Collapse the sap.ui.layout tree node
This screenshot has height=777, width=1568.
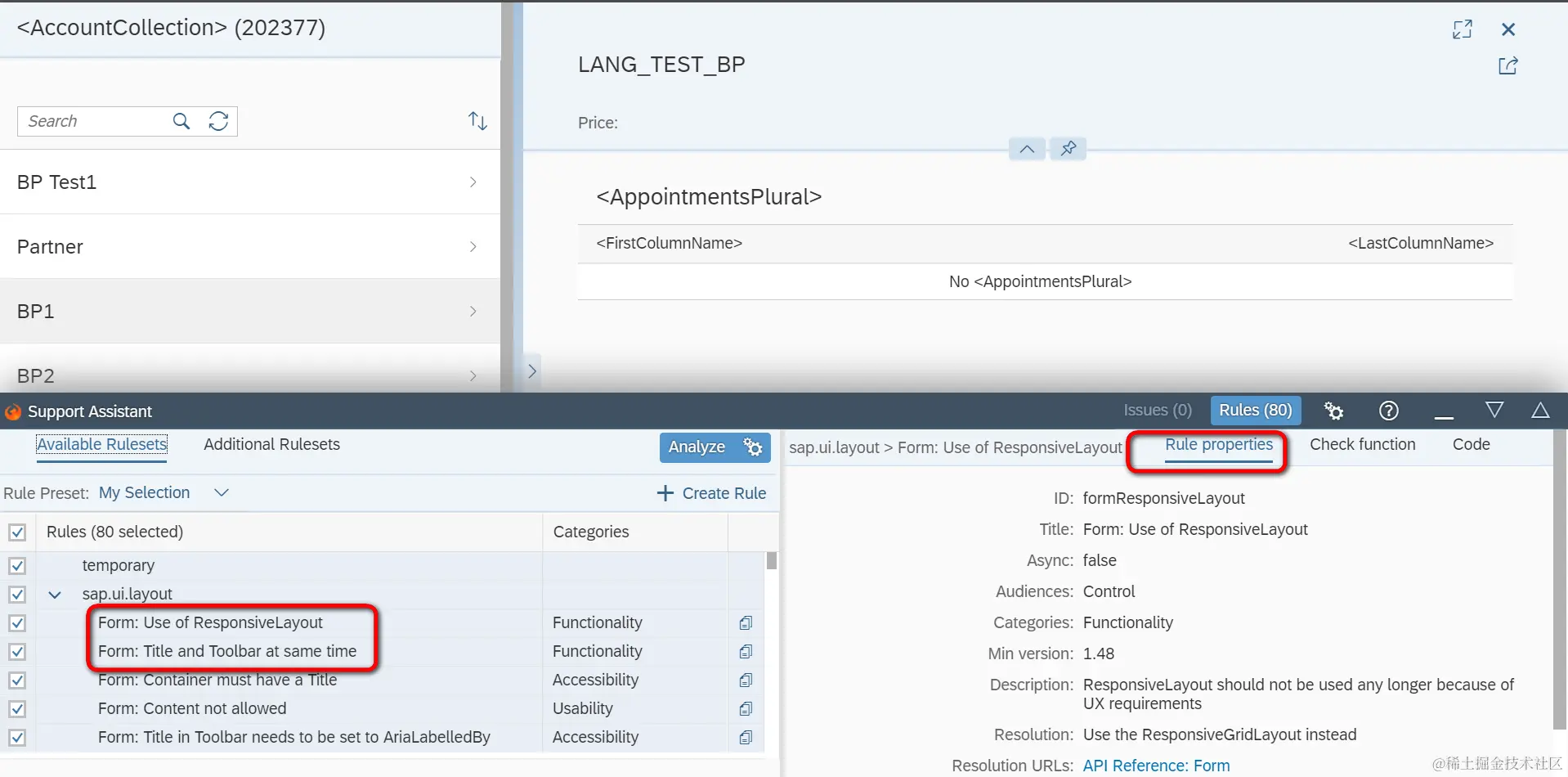[55, 595]
